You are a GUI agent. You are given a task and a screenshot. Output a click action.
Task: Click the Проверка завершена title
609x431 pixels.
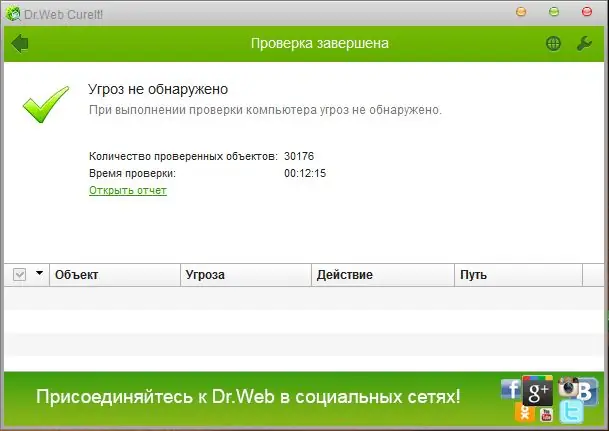320,43
